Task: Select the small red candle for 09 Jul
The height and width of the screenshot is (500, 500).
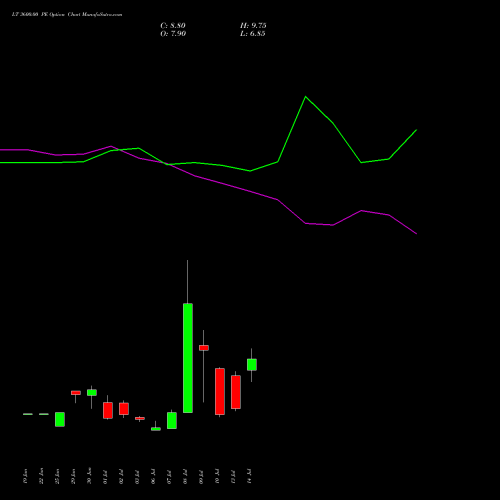Action: pyautogui.click(x=204, y=348)
